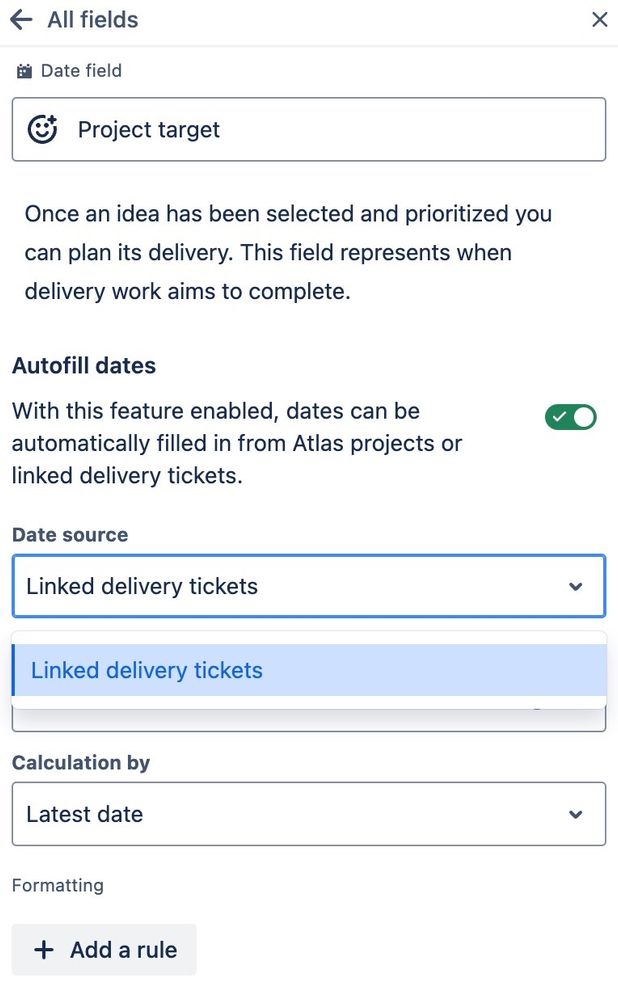Open the Date source dropdown

tap(308, 586)
